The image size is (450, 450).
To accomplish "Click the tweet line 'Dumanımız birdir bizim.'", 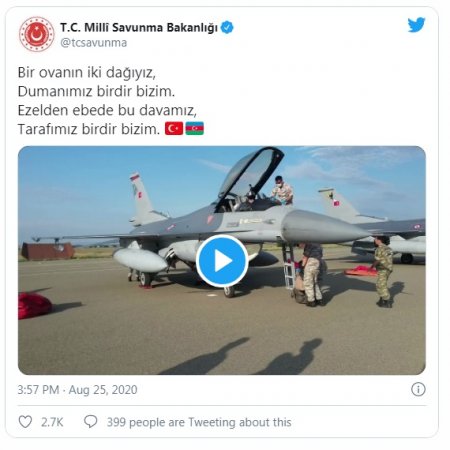I will [x=96, y=91].
